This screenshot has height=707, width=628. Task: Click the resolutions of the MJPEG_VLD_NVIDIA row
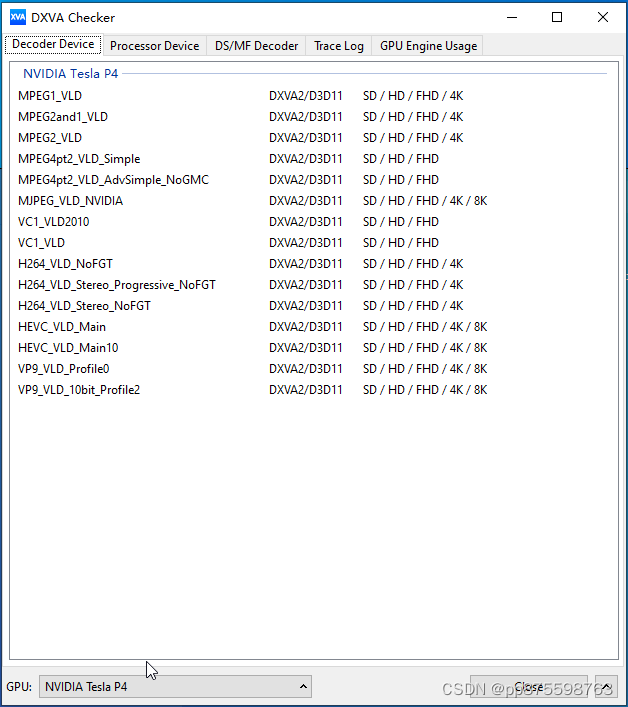click(x=425, y=201)
